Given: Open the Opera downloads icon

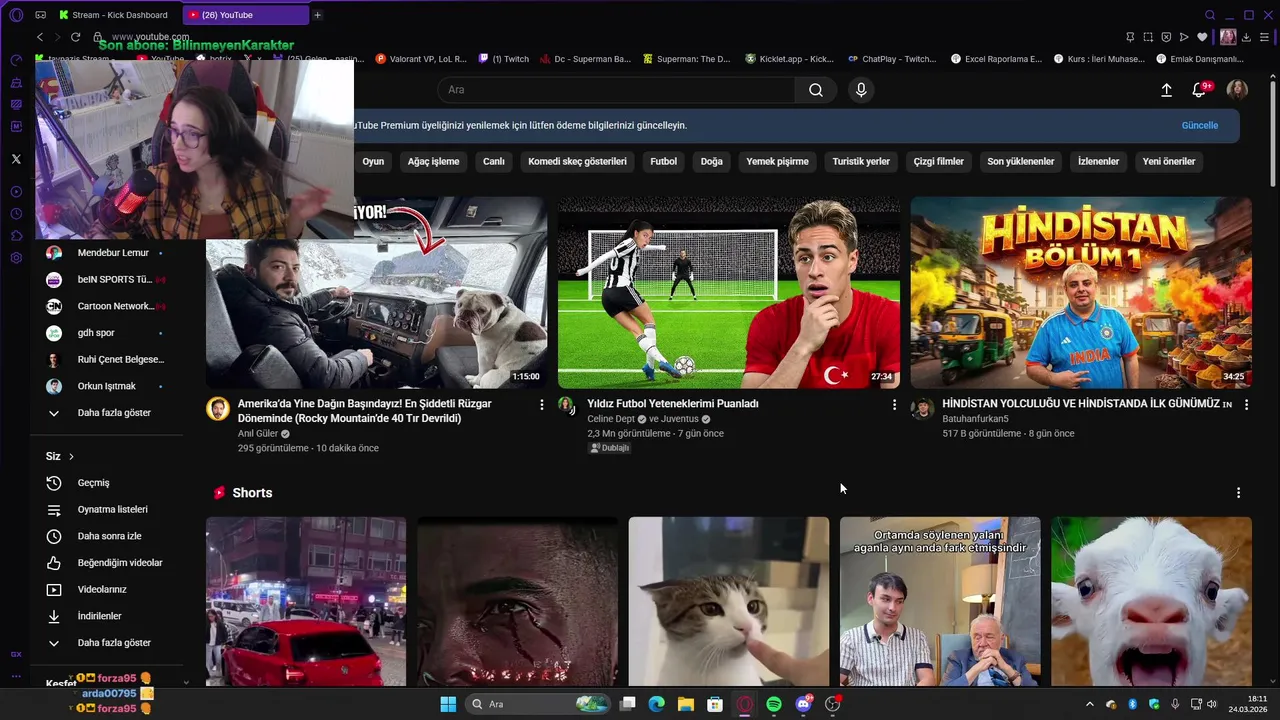Looking at the screenshot, I should (1248, 37).
